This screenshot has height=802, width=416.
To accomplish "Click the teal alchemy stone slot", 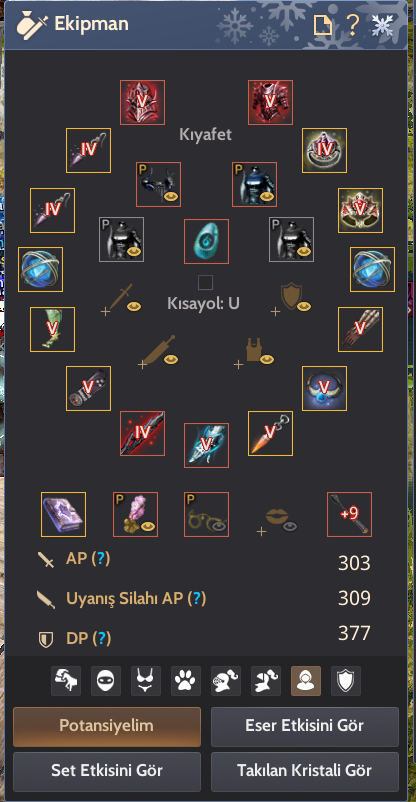I will click(x=206, y=241).
